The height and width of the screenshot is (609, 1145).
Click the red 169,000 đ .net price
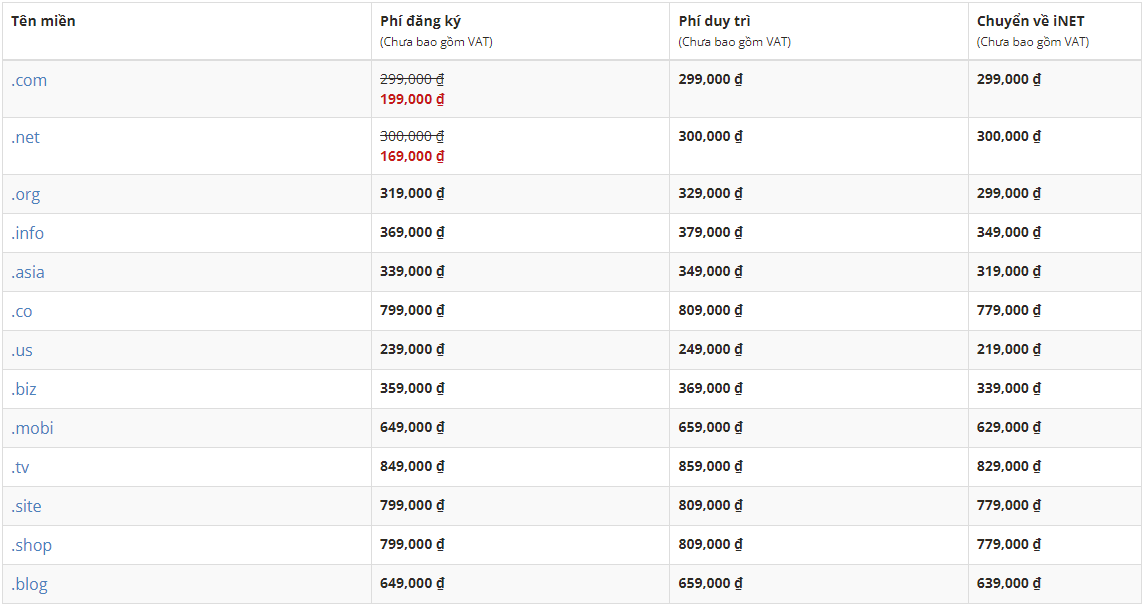tap(412, 156)
